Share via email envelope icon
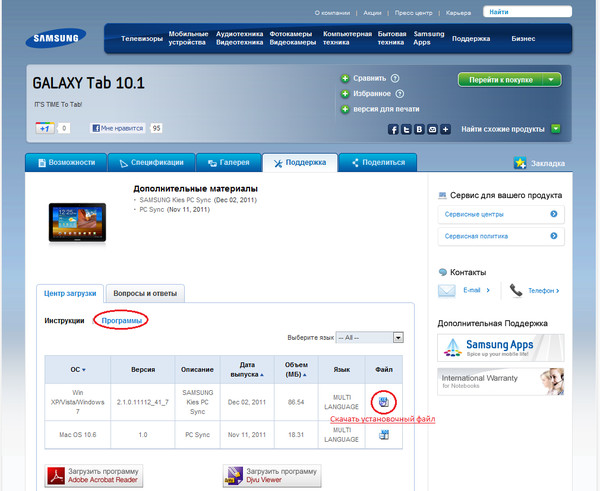600x491 pixels. click(x=432, y=129)
